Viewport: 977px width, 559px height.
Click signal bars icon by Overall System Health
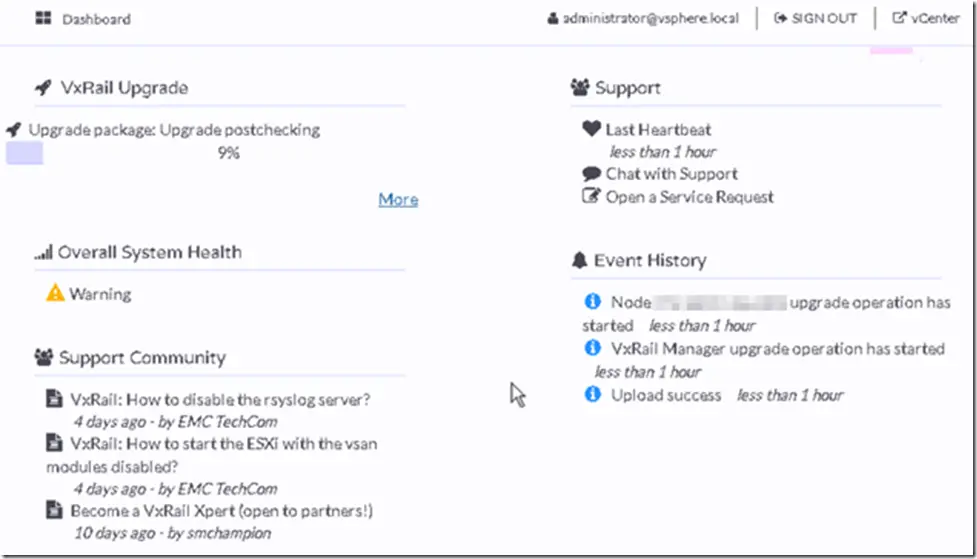44,252
